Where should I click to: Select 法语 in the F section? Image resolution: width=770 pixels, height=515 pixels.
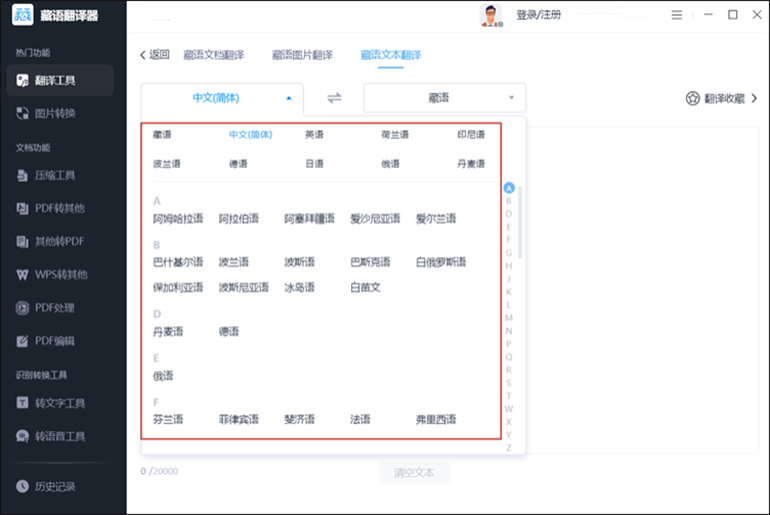(x=360, y=419)
